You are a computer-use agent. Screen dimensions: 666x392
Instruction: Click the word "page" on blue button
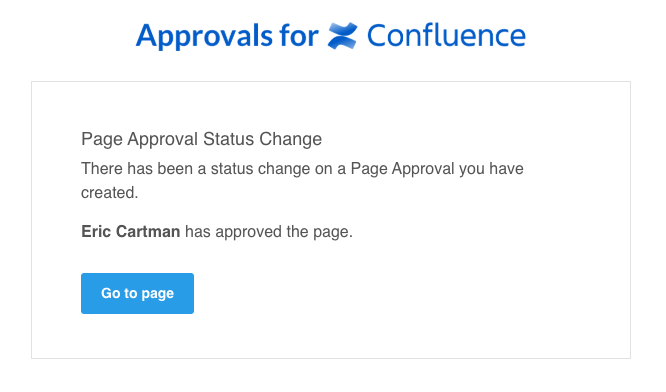pyautogui.click(x=158, y=294)
